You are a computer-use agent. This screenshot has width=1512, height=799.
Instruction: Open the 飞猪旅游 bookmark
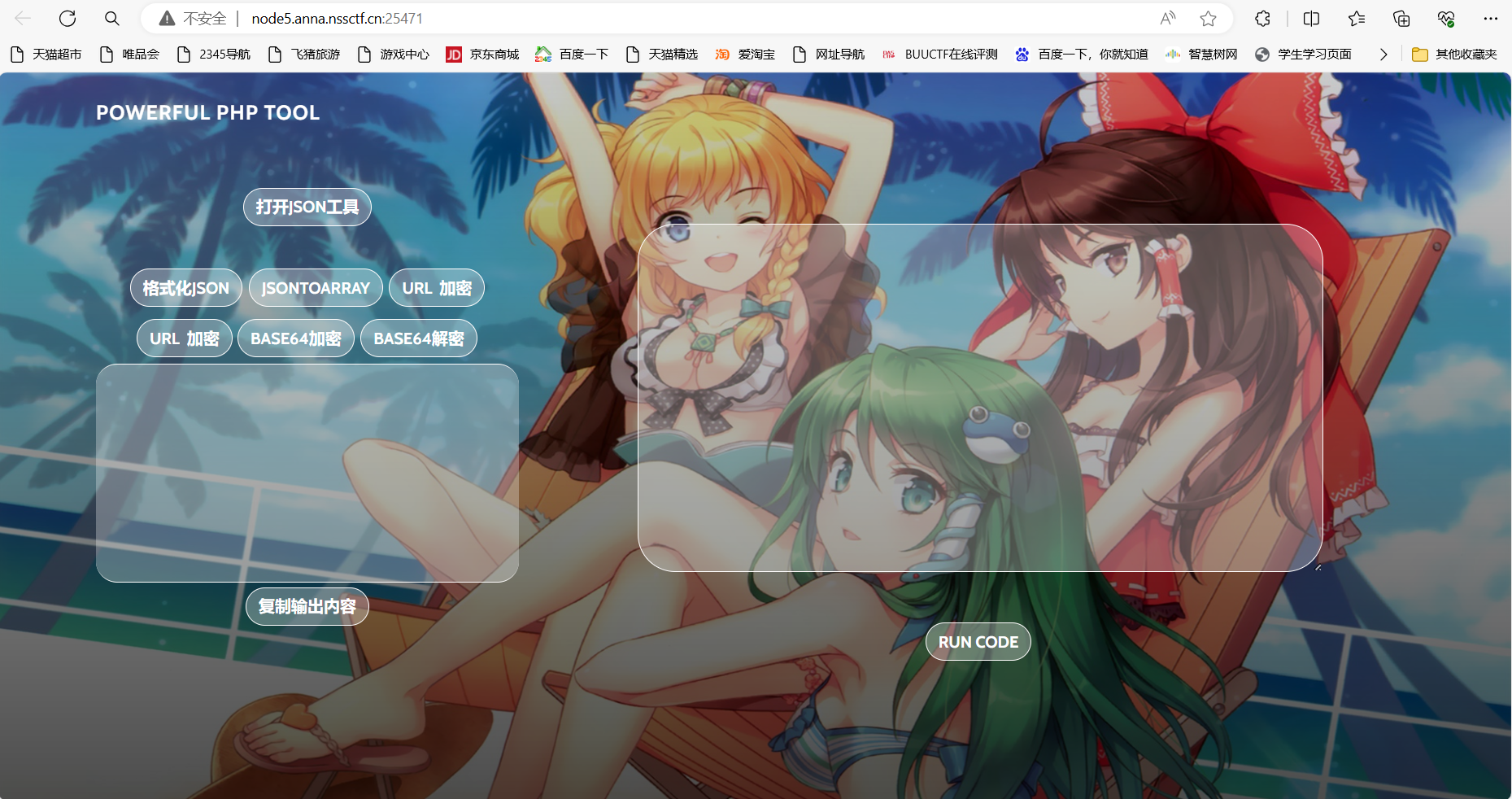[x=305, y=55]
